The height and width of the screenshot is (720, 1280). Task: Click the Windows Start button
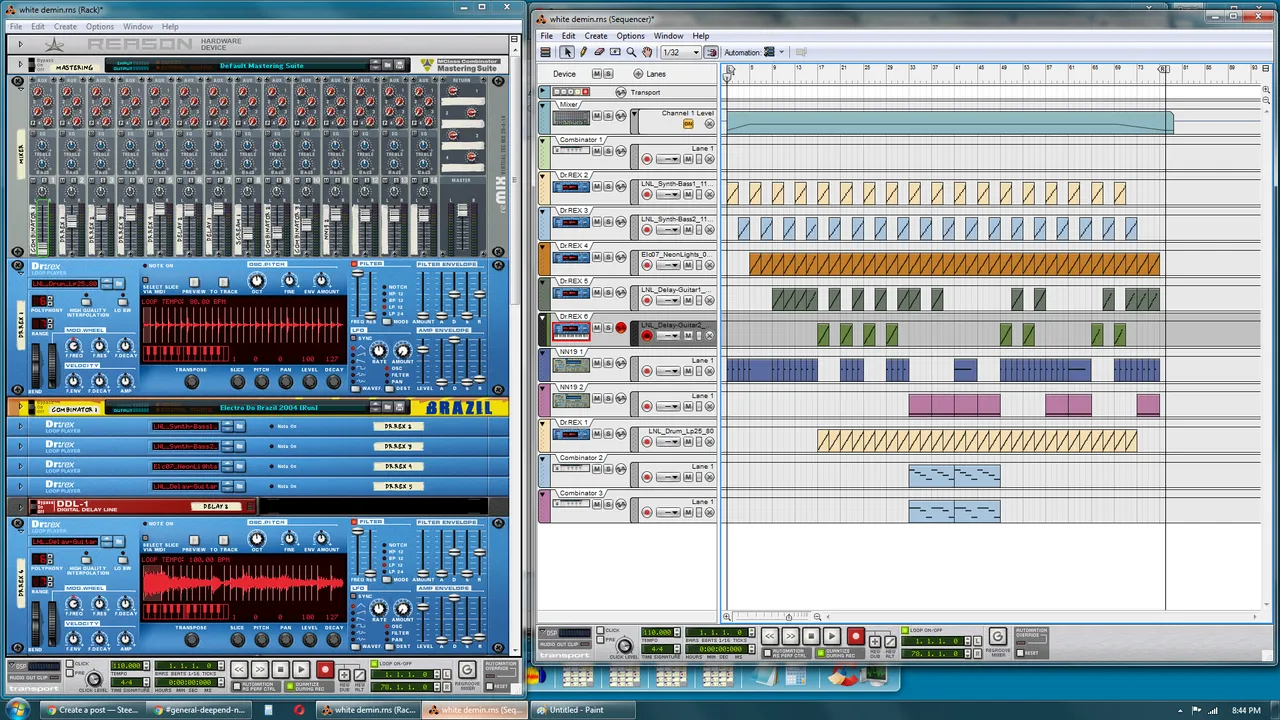(x=19, y=710)
